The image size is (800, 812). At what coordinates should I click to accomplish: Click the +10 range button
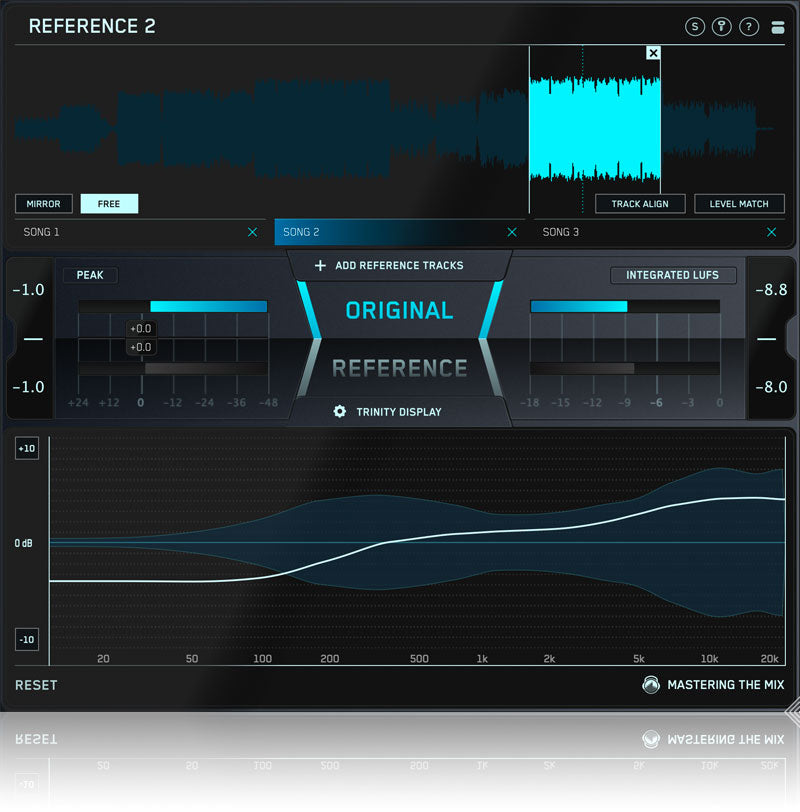27,448
